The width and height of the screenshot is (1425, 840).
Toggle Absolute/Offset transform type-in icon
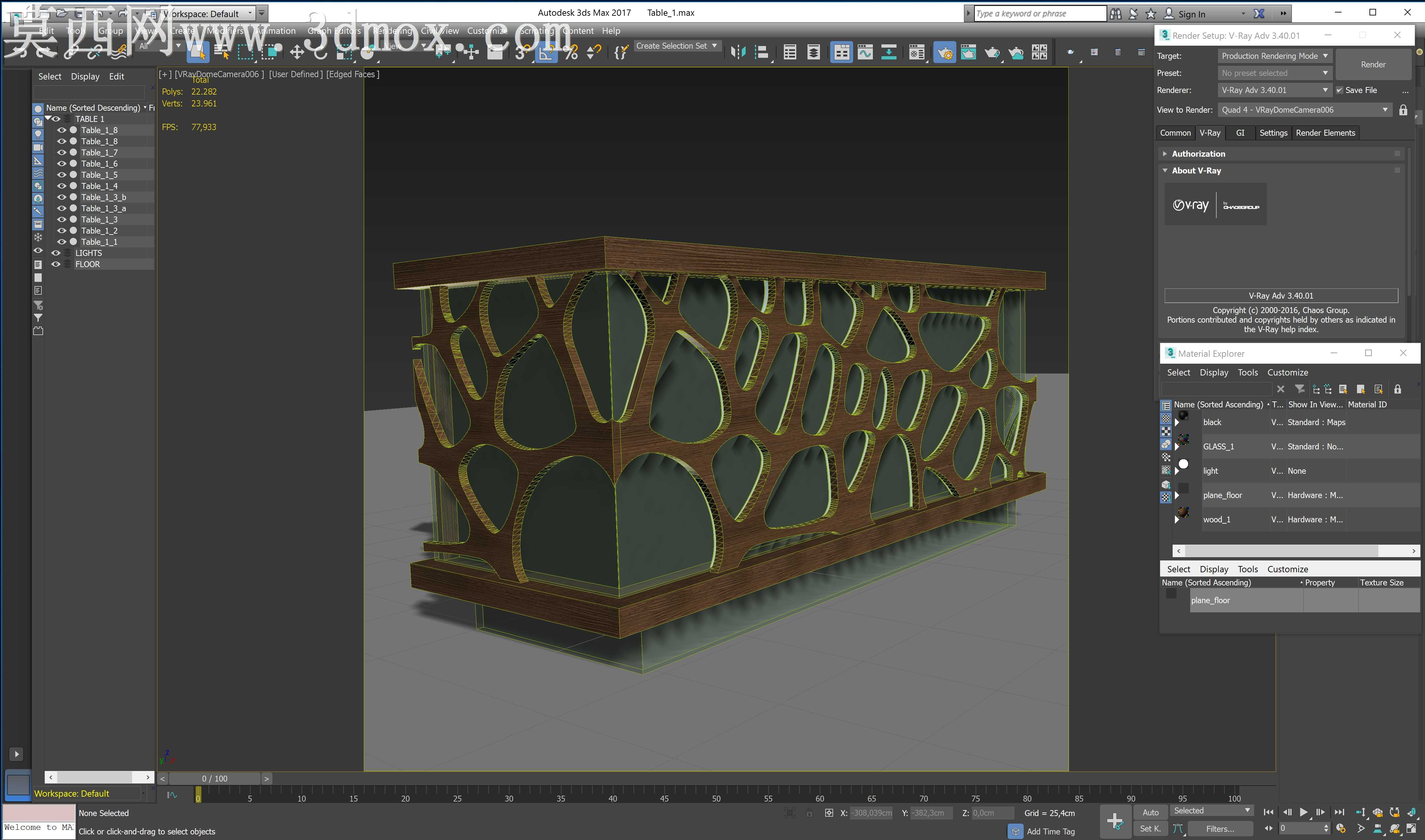point(829,813)
